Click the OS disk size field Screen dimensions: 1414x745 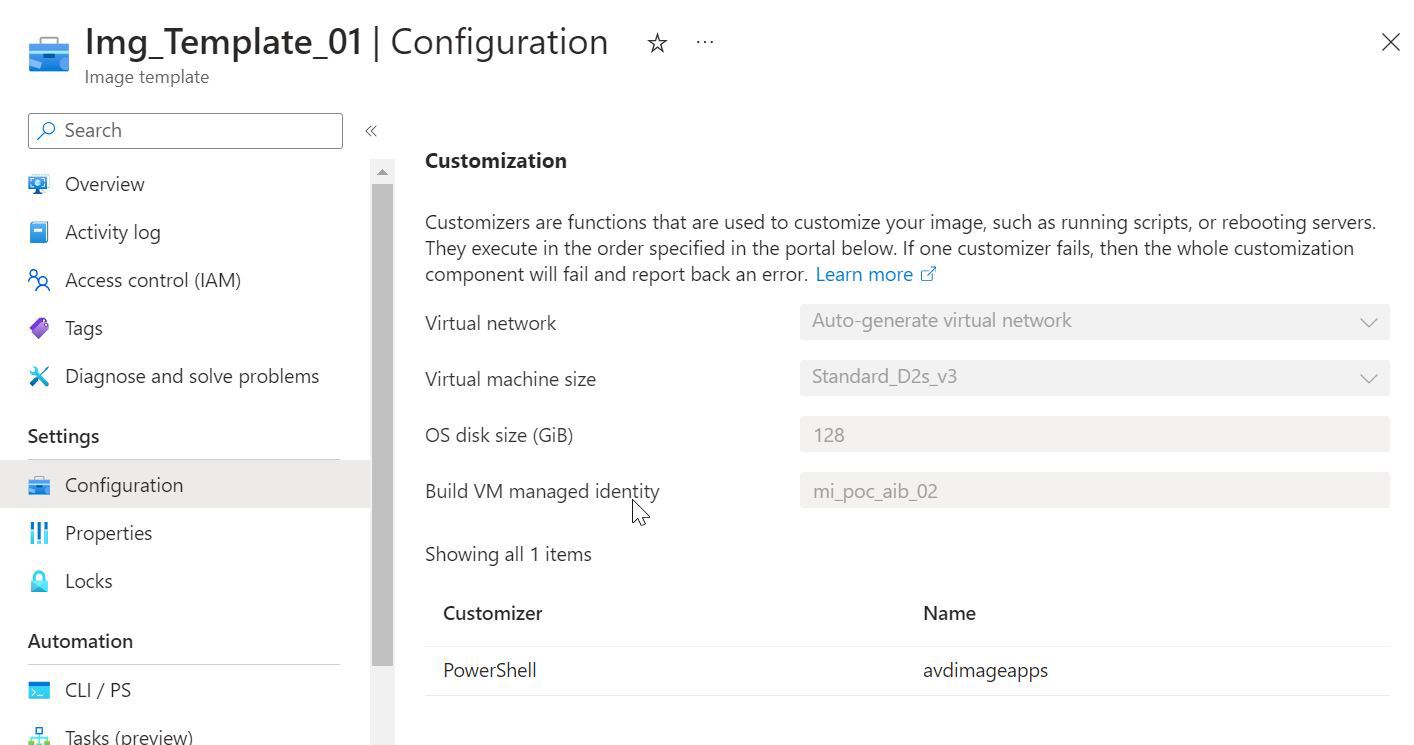coord(1094,435)
